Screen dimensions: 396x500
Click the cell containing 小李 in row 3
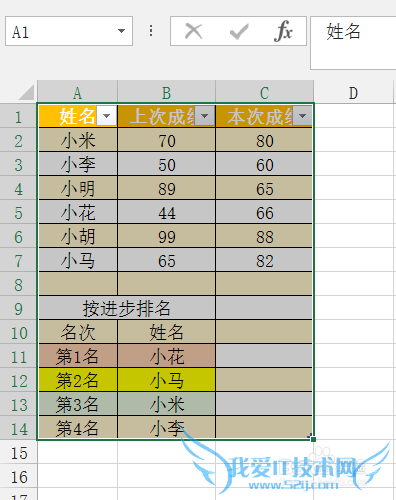78,164
